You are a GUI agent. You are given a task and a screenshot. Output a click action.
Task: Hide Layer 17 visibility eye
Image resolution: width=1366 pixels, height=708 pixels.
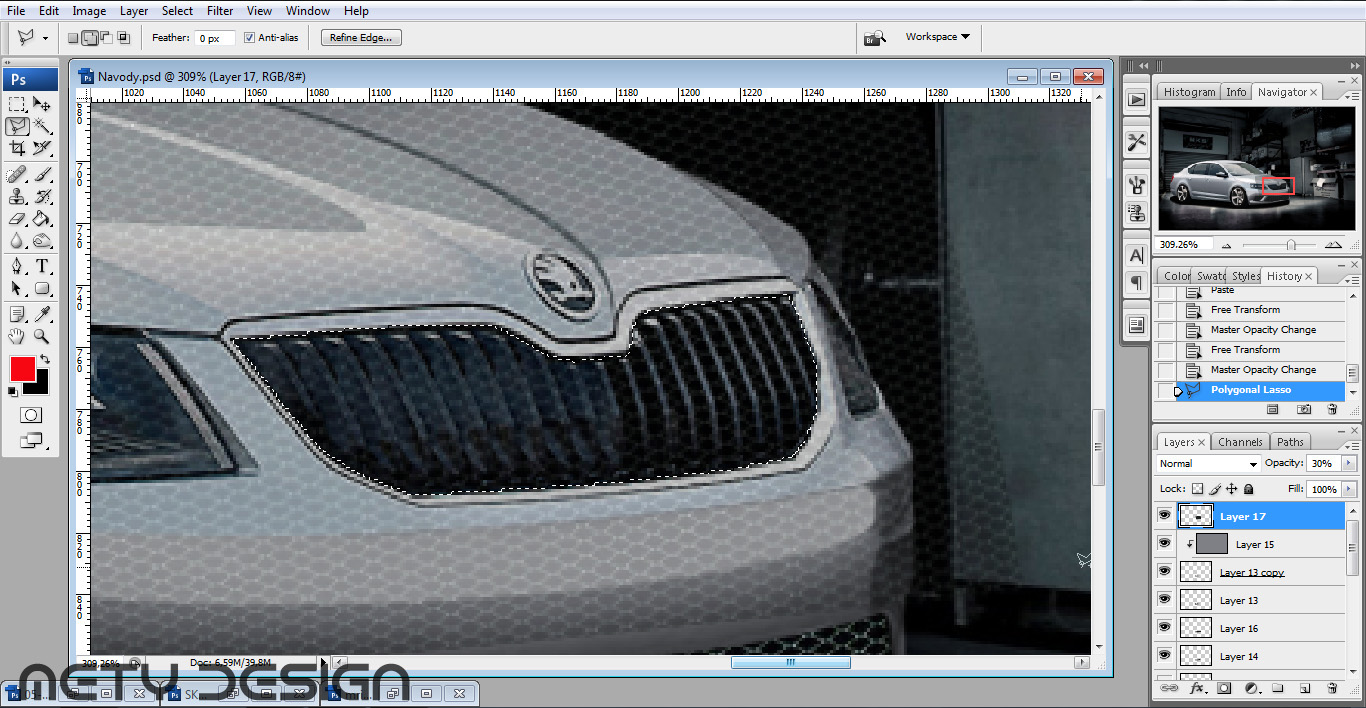click(x=1164, y=515)
